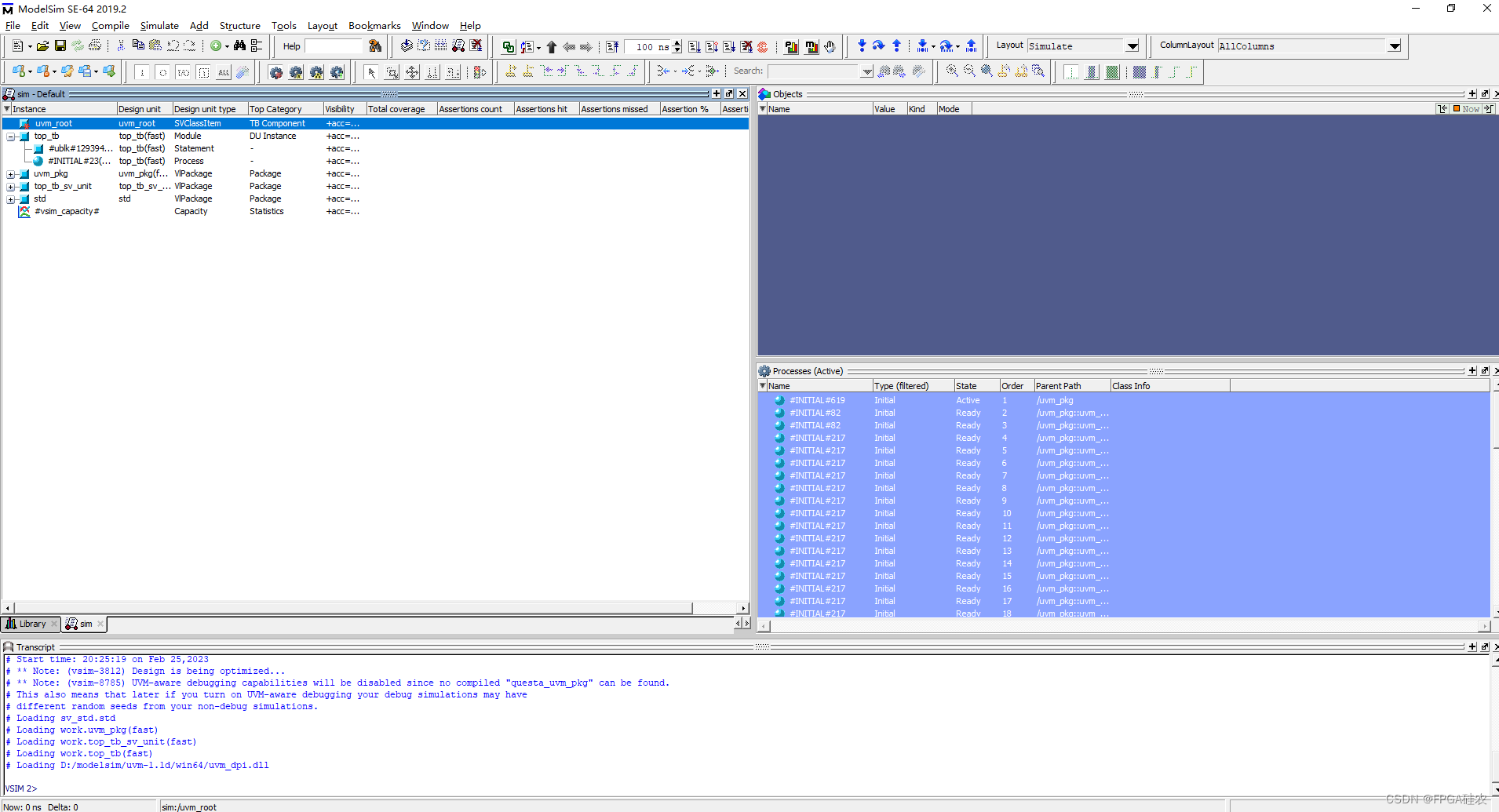Click the Processes panel plus zoom button
The image size is (1499, 812).
tap(1472, 371)
